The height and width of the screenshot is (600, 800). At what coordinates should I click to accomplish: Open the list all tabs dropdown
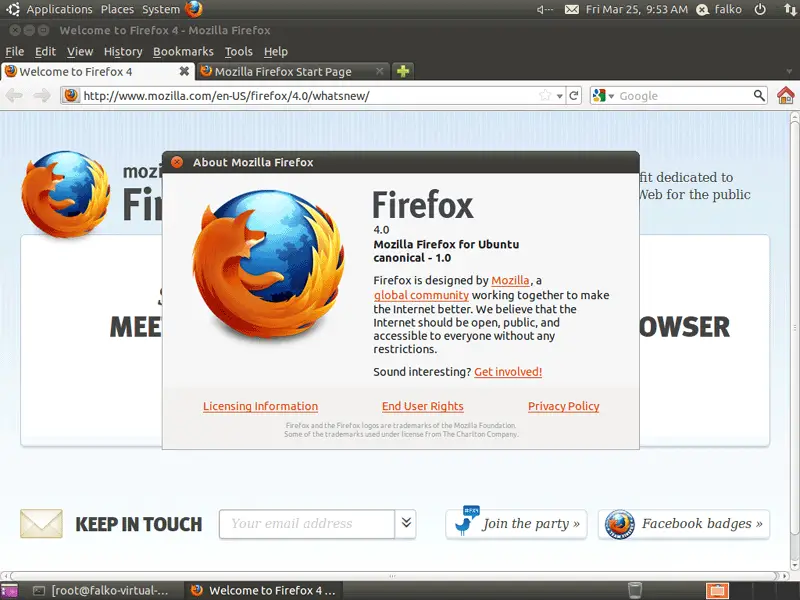pyautogui.click(x=790, y=71)
